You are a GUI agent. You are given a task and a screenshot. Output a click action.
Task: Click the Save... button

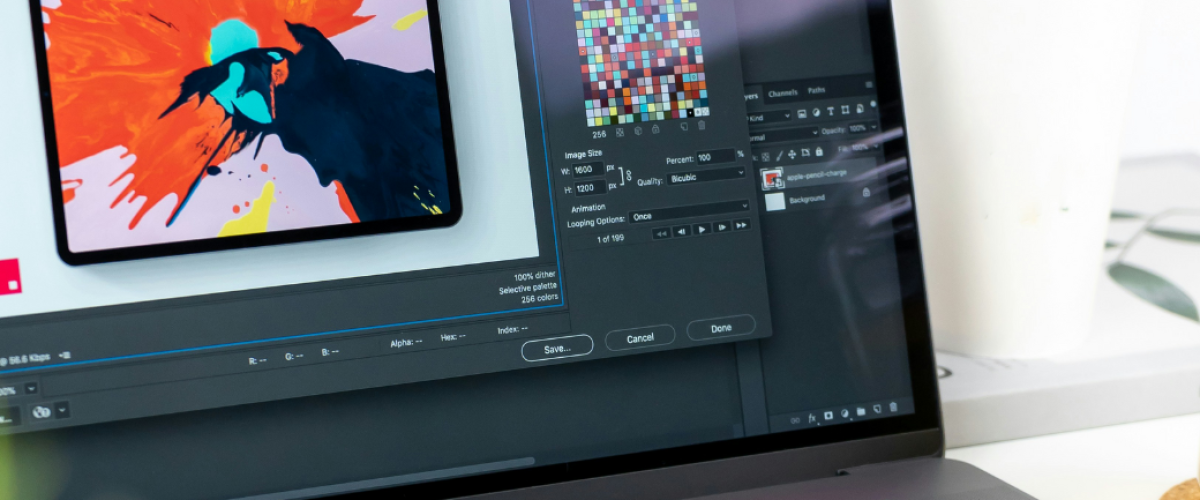pyautogui.click(x=557, y=347)
